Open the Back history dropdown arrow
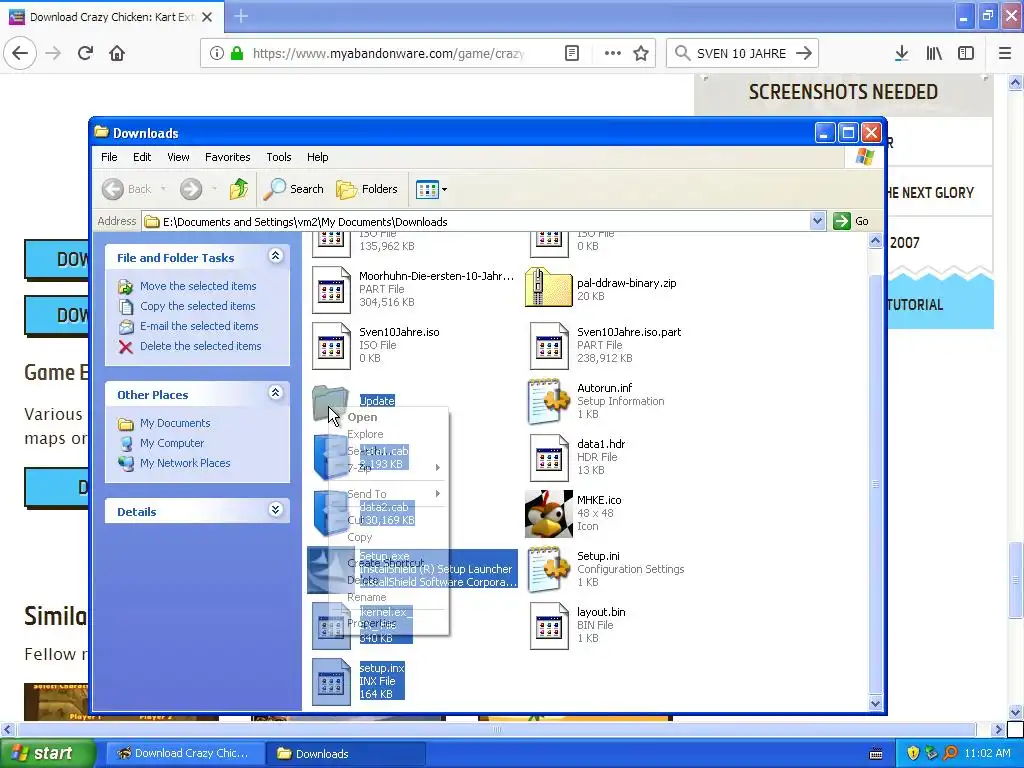This screenshot has width=1024, height=768. click(163, 189)
